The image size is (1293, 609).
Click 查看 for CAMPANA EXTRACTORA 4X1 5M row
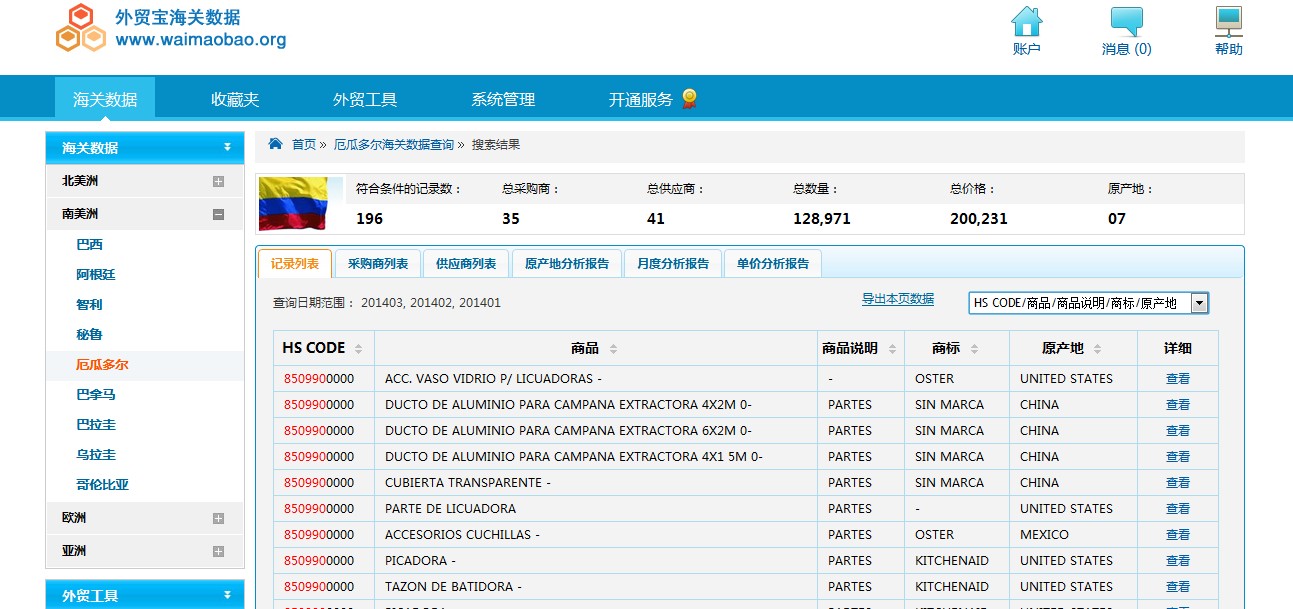[x=1178, y=457]
